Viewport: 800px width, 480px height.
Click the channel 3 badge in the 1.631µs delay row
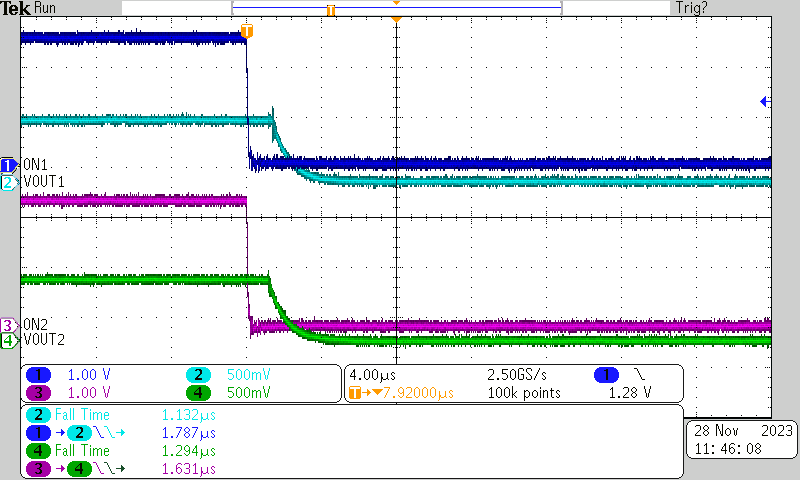pos(38,469)
